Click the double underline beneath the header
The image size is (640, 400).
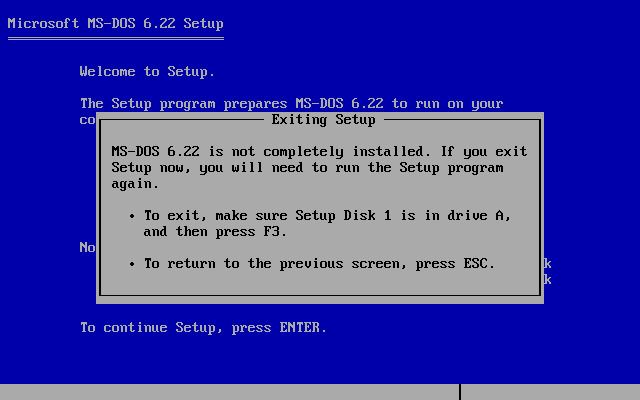pos(116,39)
